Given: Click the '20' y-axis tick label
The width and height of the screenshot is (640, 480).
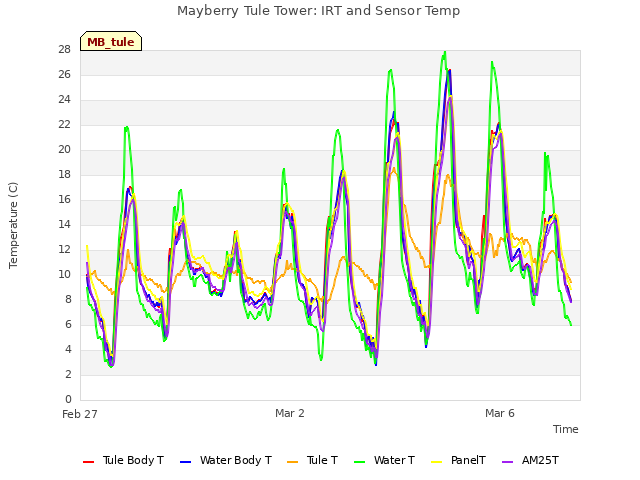Looking at the screenshot, I should pos(64,150).
